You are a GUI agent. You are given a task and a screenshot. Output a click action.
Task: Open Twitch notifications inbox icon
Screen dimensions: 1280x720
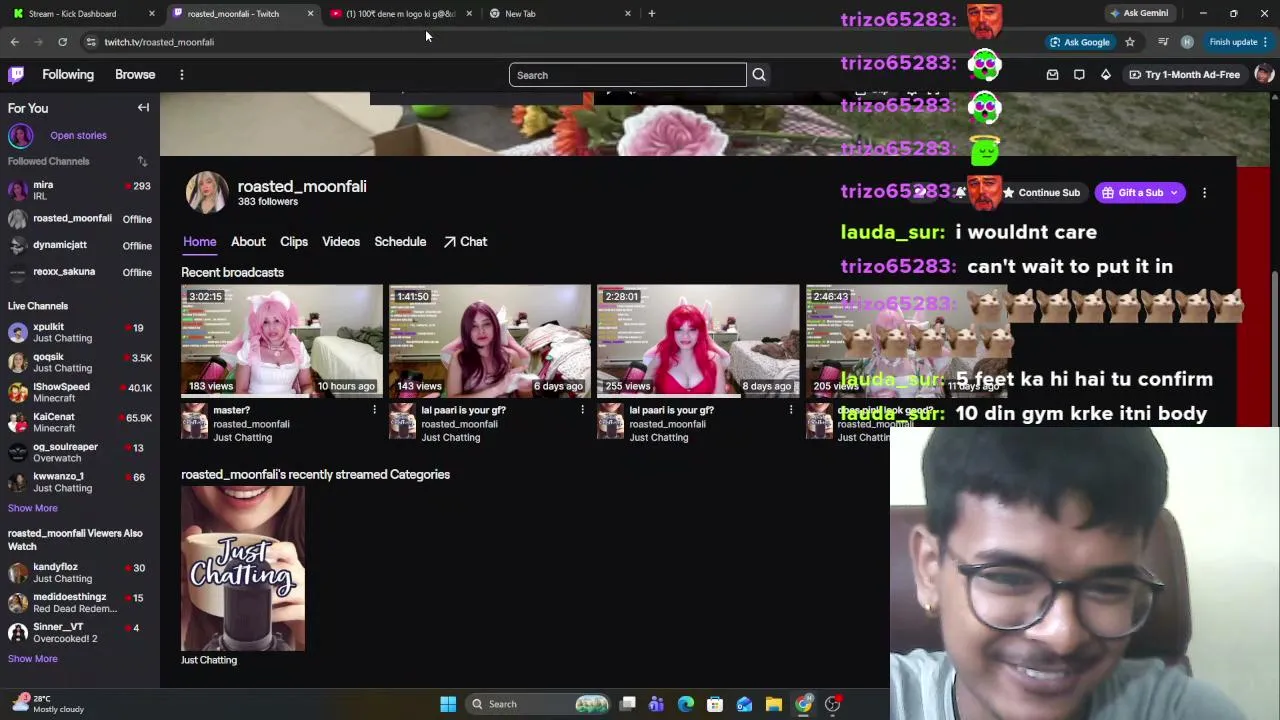[1052, 75]
